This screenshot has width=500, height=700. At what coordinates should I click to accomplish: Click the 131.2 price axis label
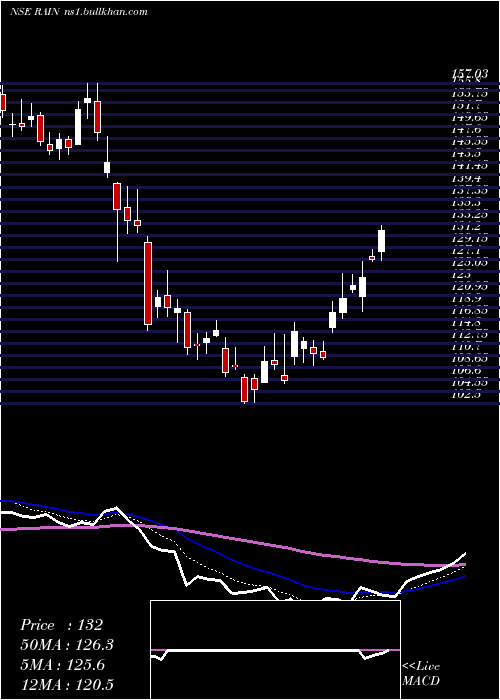(x=466, y=227)
